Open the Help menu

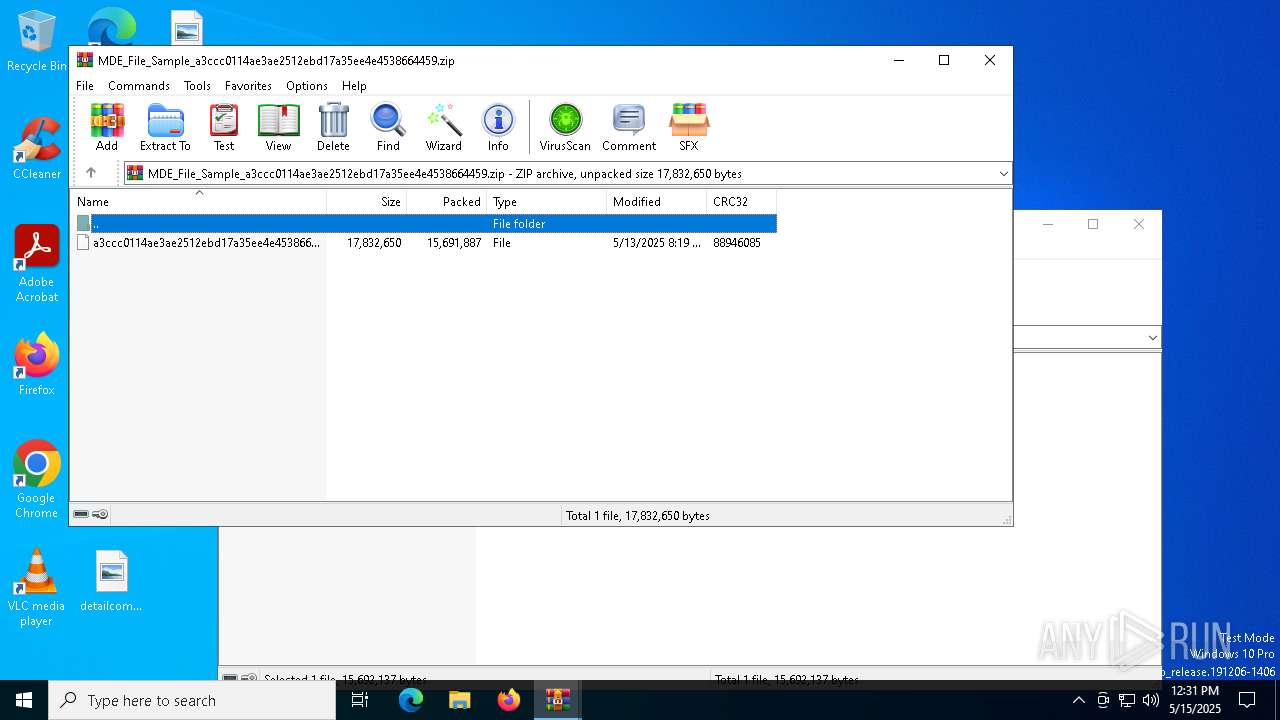354,86
